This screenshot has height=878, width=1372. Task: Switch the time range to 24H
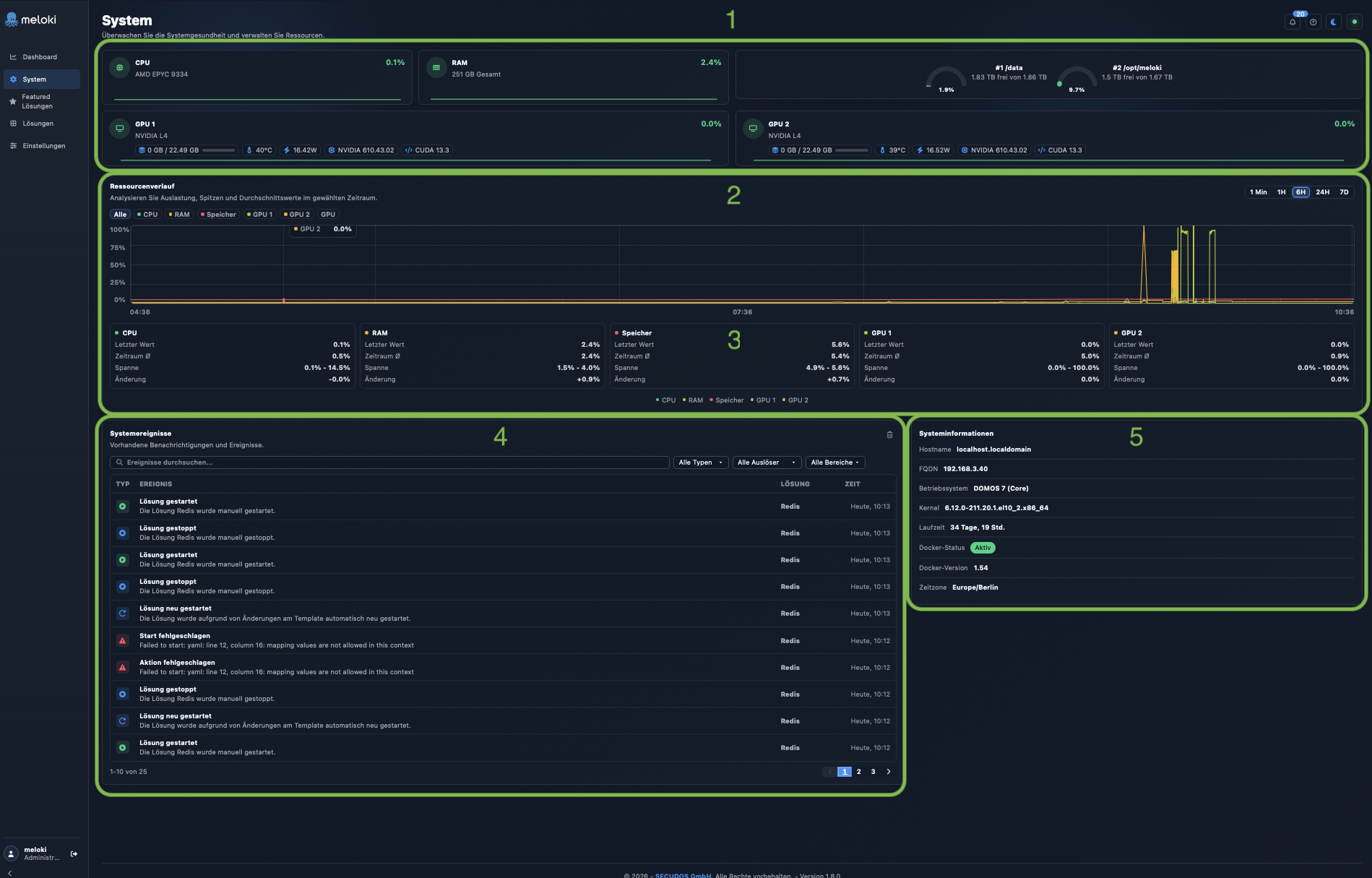tap(1323, 192)
